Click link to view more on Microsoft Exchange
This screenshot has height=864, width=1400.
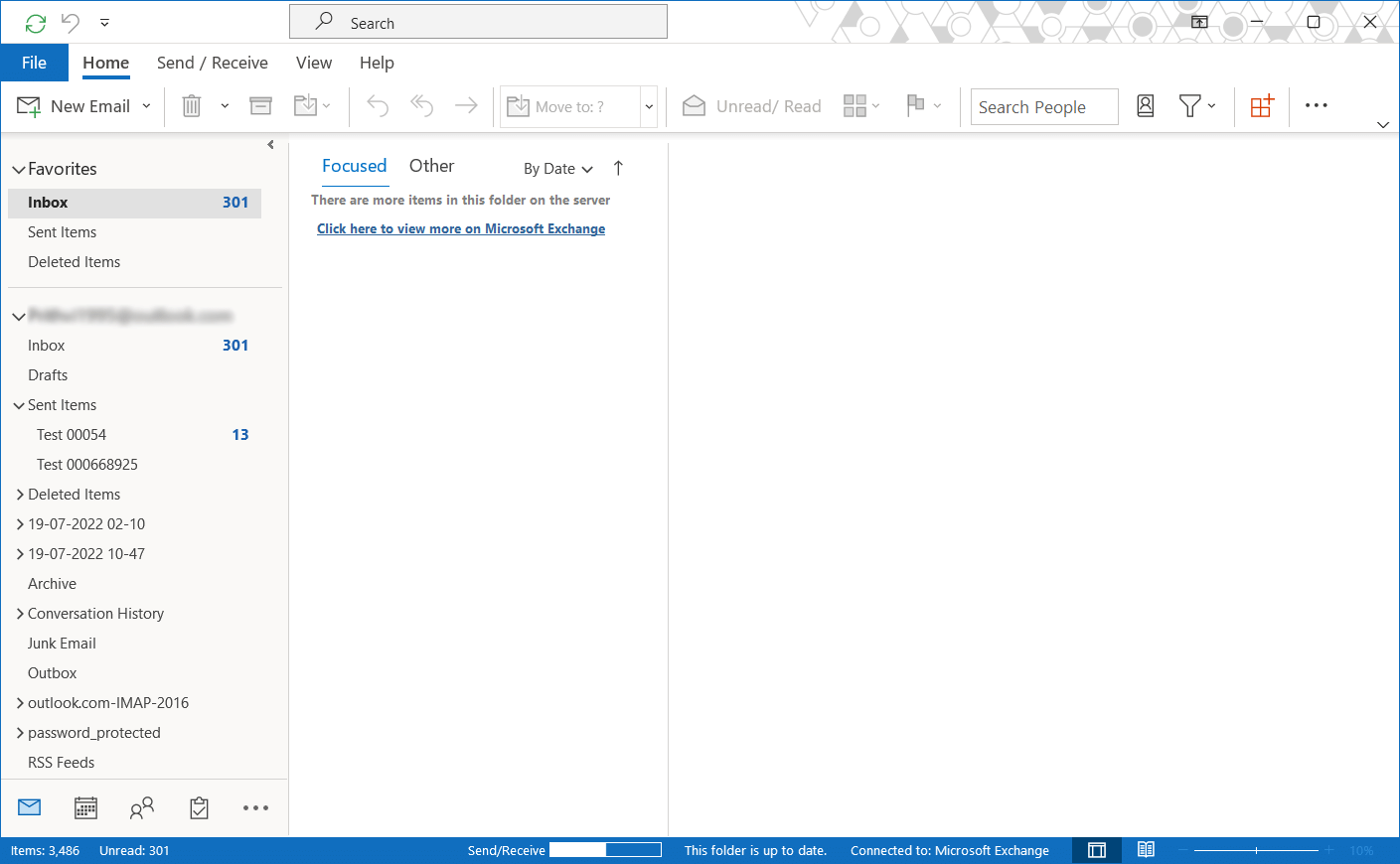460,228
